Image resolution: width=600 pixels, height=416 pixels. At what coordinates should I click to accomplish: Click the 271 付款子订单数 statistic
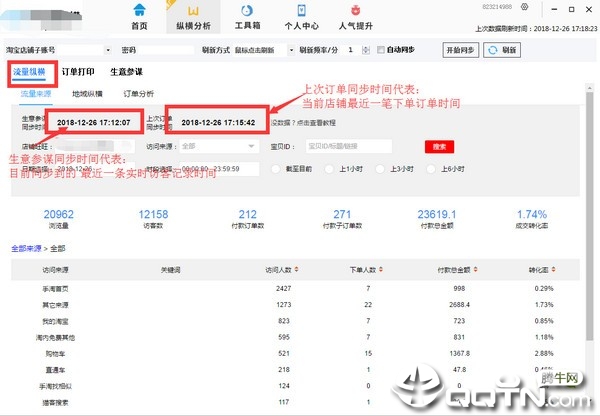click(342, 219)
